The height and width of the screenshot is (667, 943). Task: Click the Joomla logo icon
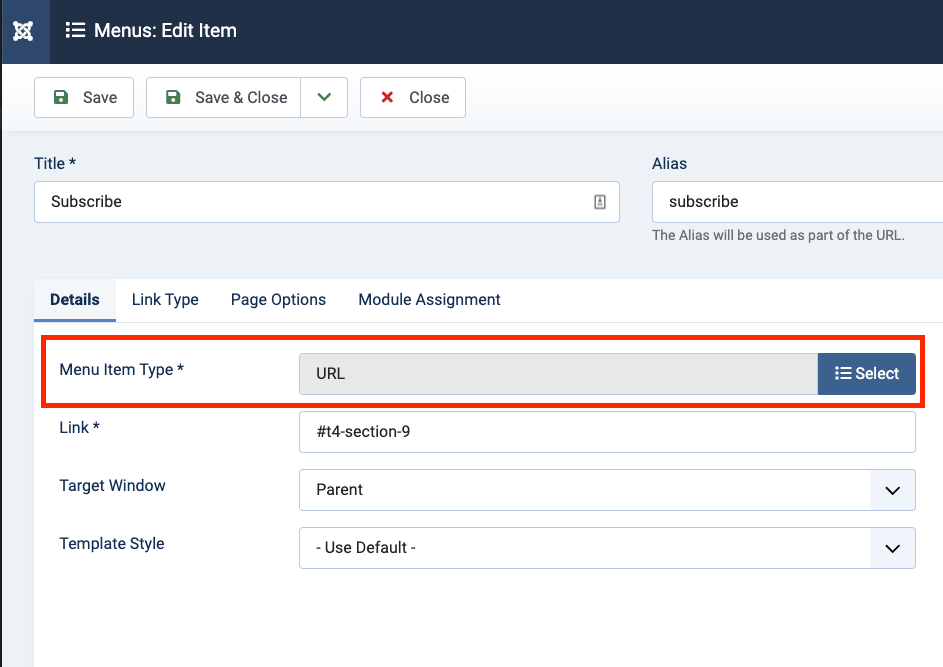coord(23,31)
